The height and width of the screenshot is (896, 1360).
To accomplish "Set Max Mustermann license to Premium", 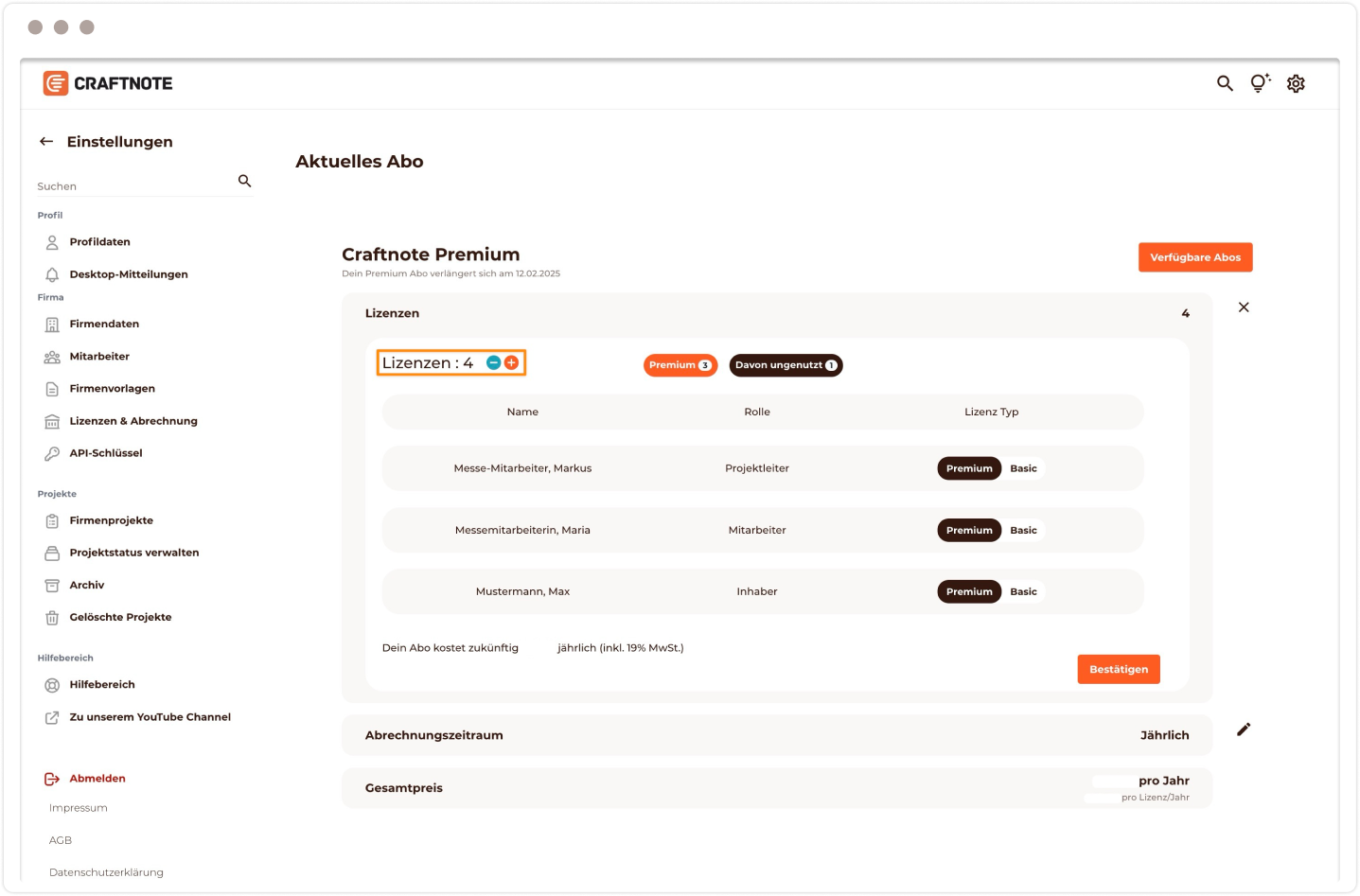I will coord(969,592).
